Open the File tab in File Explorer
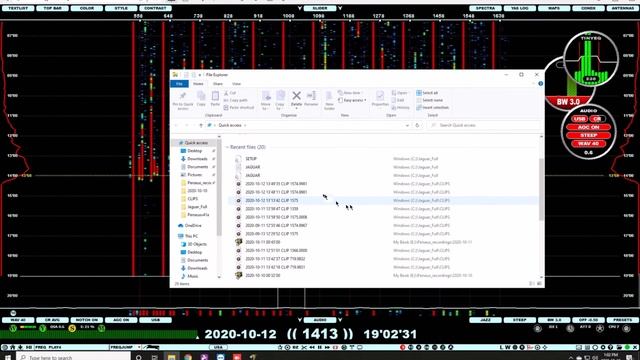This screenshot has height=360, width=640. pos(179,84)
